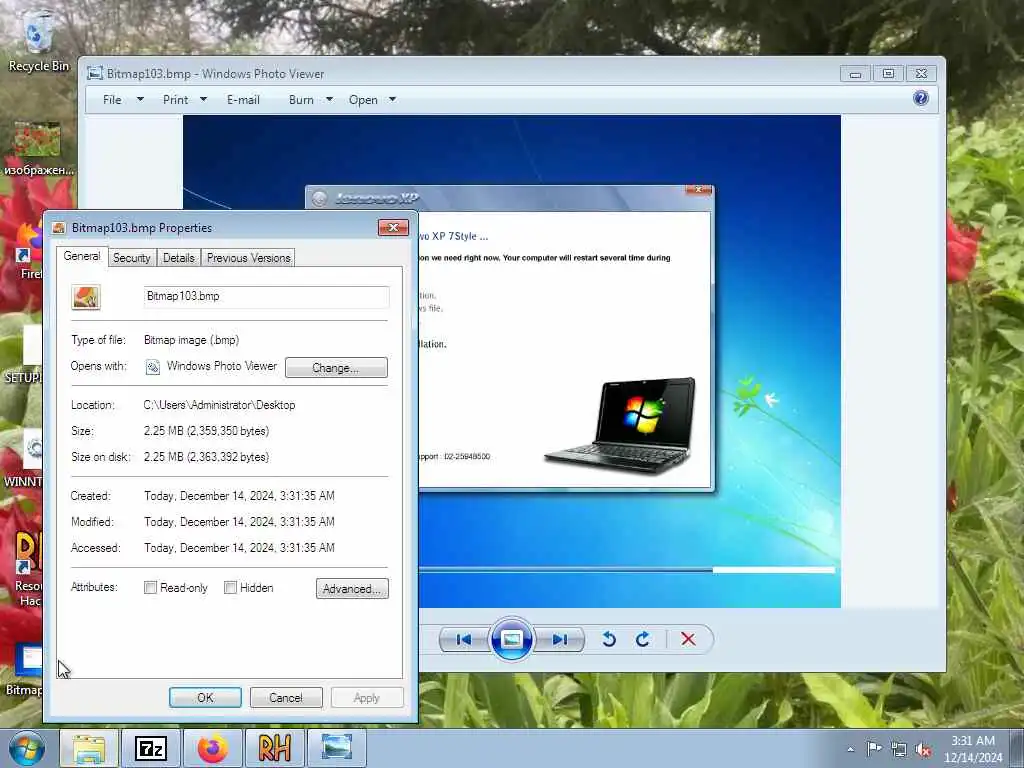
Task: Open the File dropdown menu
Action: click(123, 100)
